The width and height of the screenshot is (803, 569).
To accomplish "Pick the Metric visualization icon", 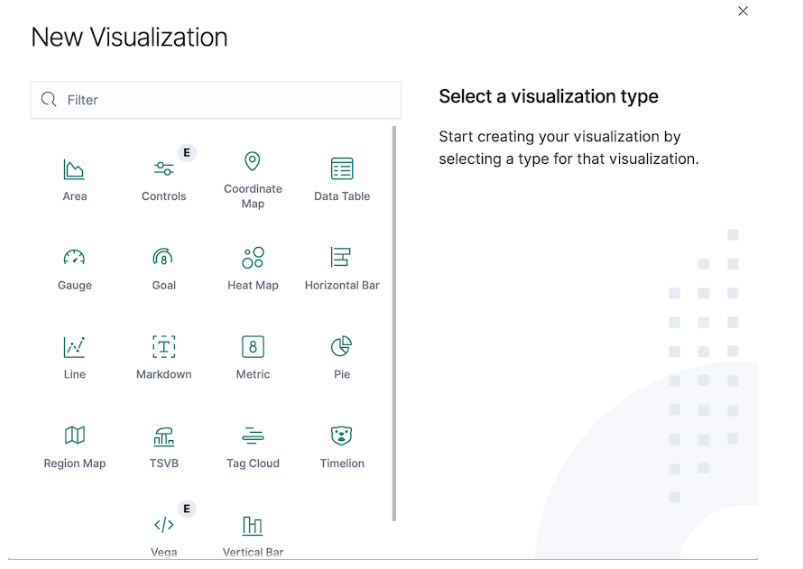I will point(253,347).
